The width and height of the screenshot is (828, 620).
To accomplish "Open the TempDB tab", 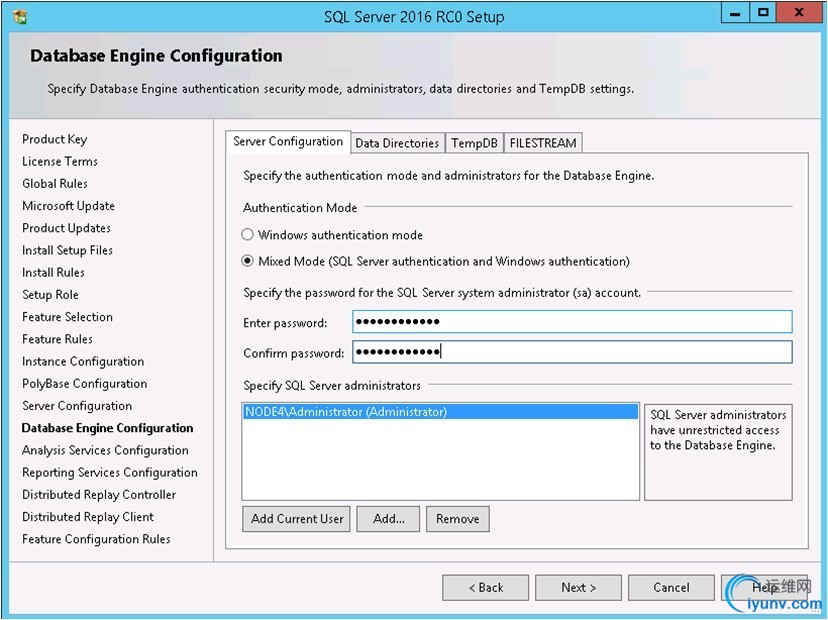I will 474,143.
